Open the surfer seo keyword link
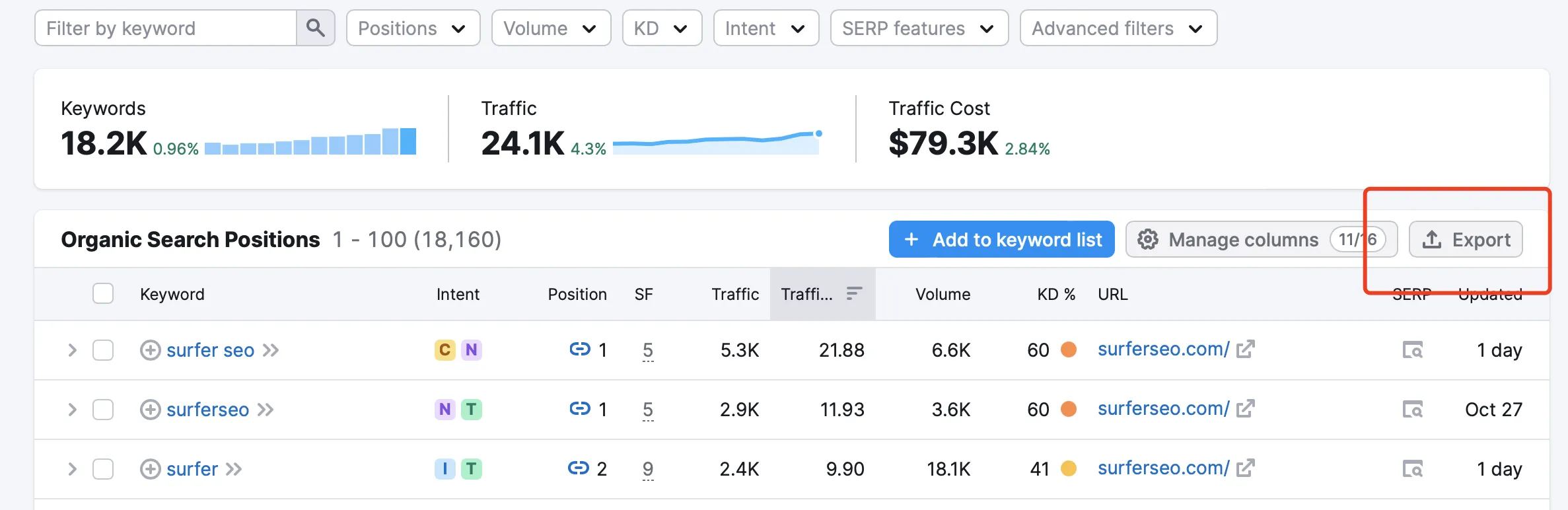 210,350
